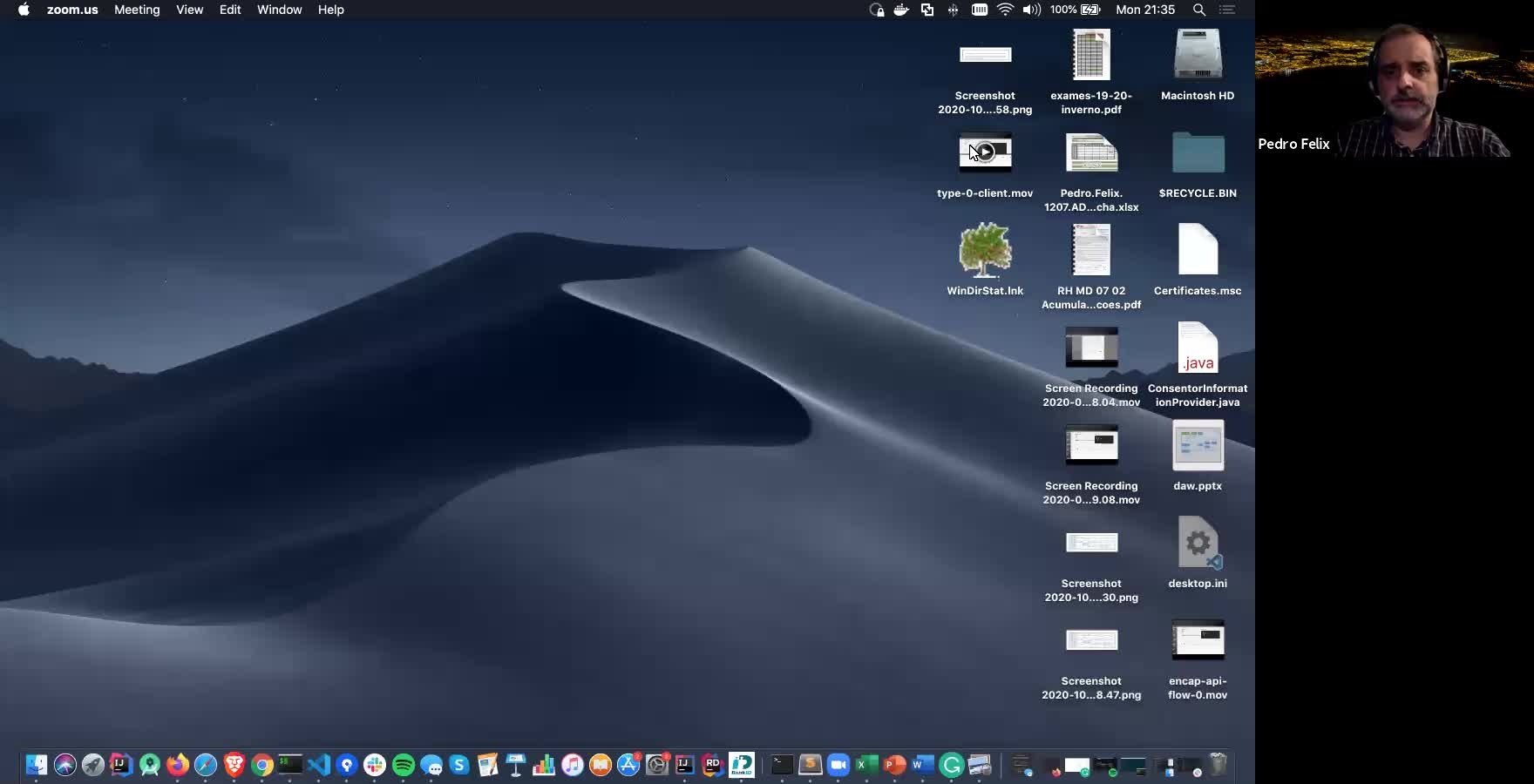Image resolution: width=1534 pixels, height=784 pixels.
Task: Open Spotlight search magnifier
Action: pos(1199,10)
